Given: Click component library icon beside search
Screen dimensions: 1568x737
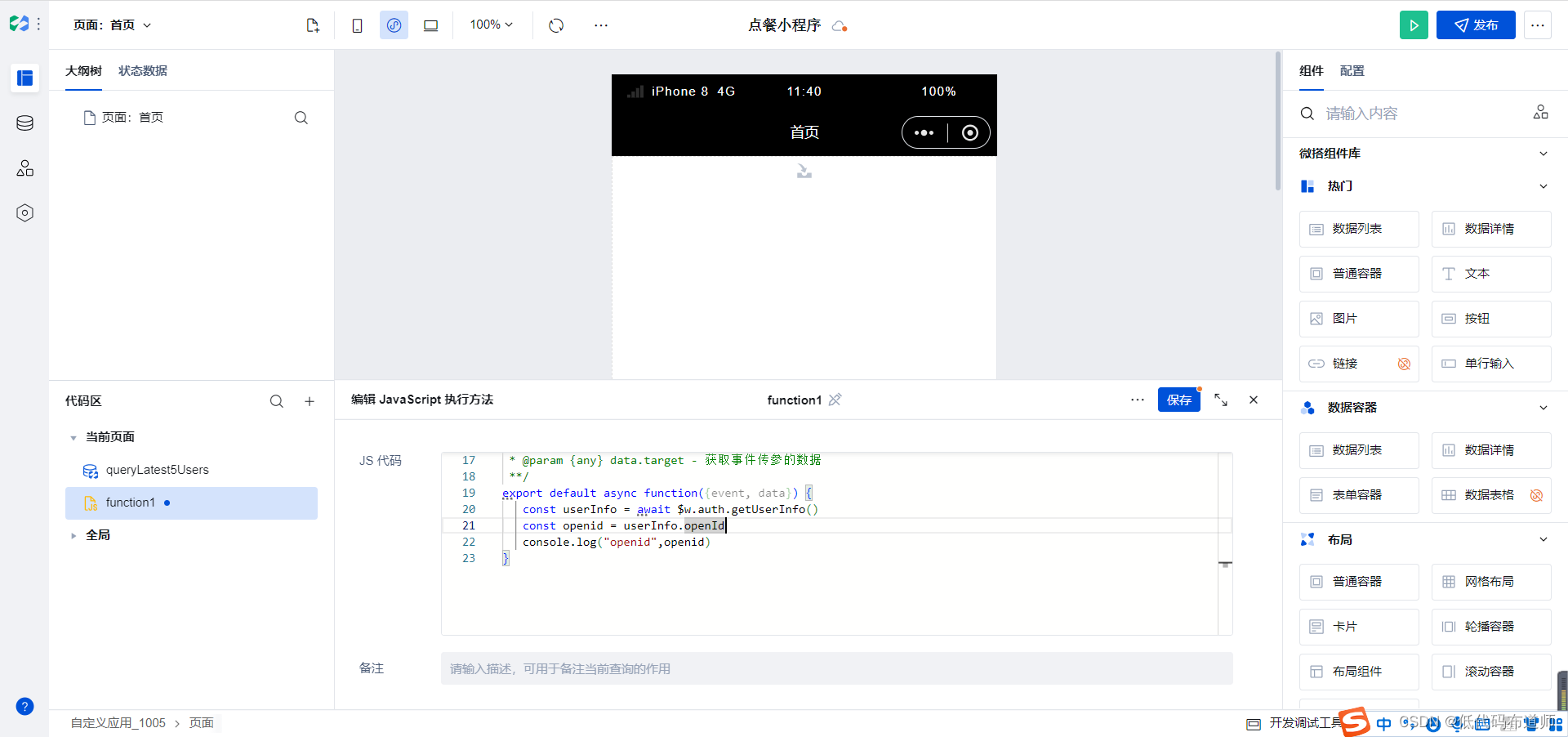Looking at the screenshot, I should click(x=1540, y=112).
